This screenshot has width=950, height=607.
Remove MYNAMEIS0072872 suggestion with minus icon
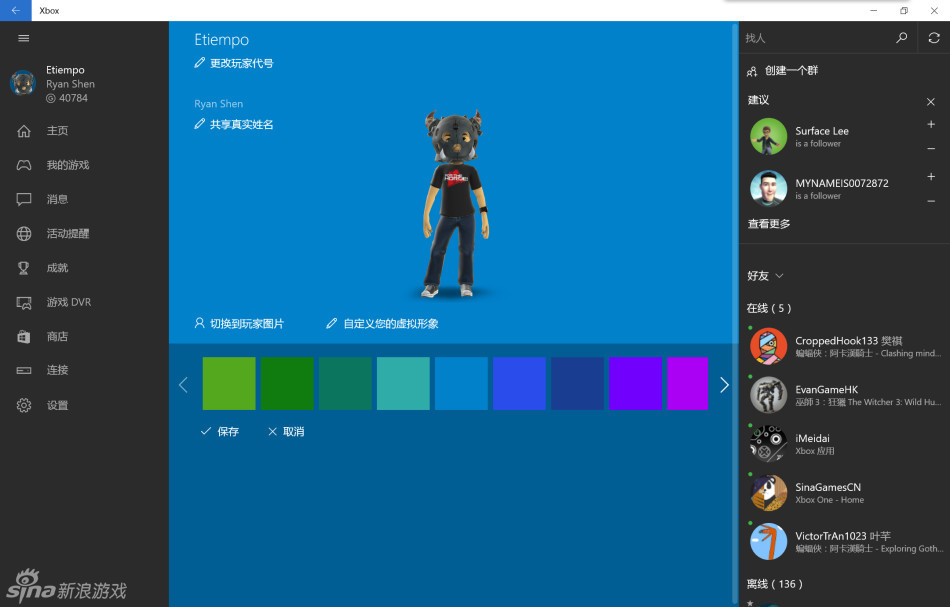click(931, 200)
